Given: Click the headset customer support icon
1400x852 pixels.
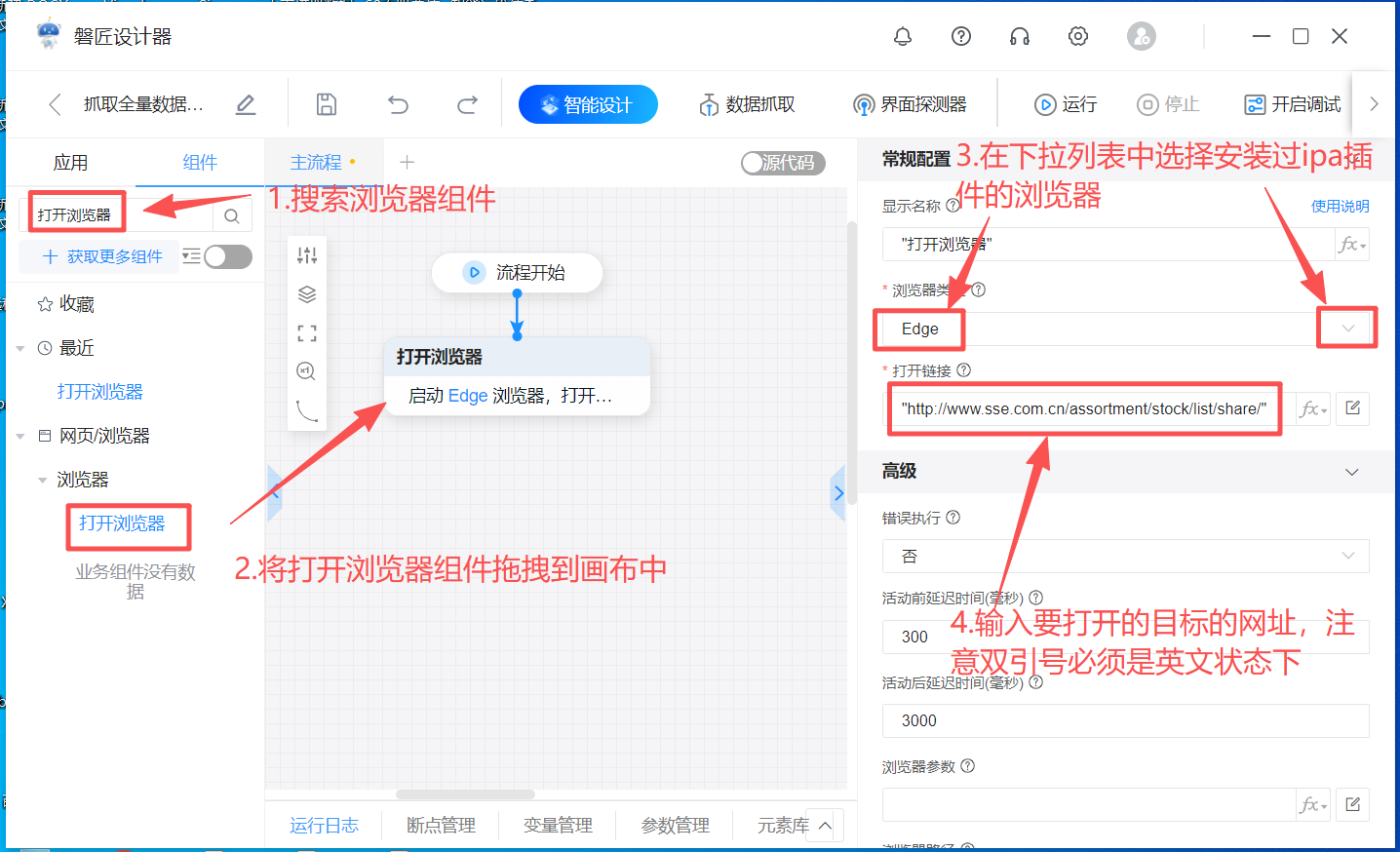Looking at the screenshot, I should click(1020, 36).
